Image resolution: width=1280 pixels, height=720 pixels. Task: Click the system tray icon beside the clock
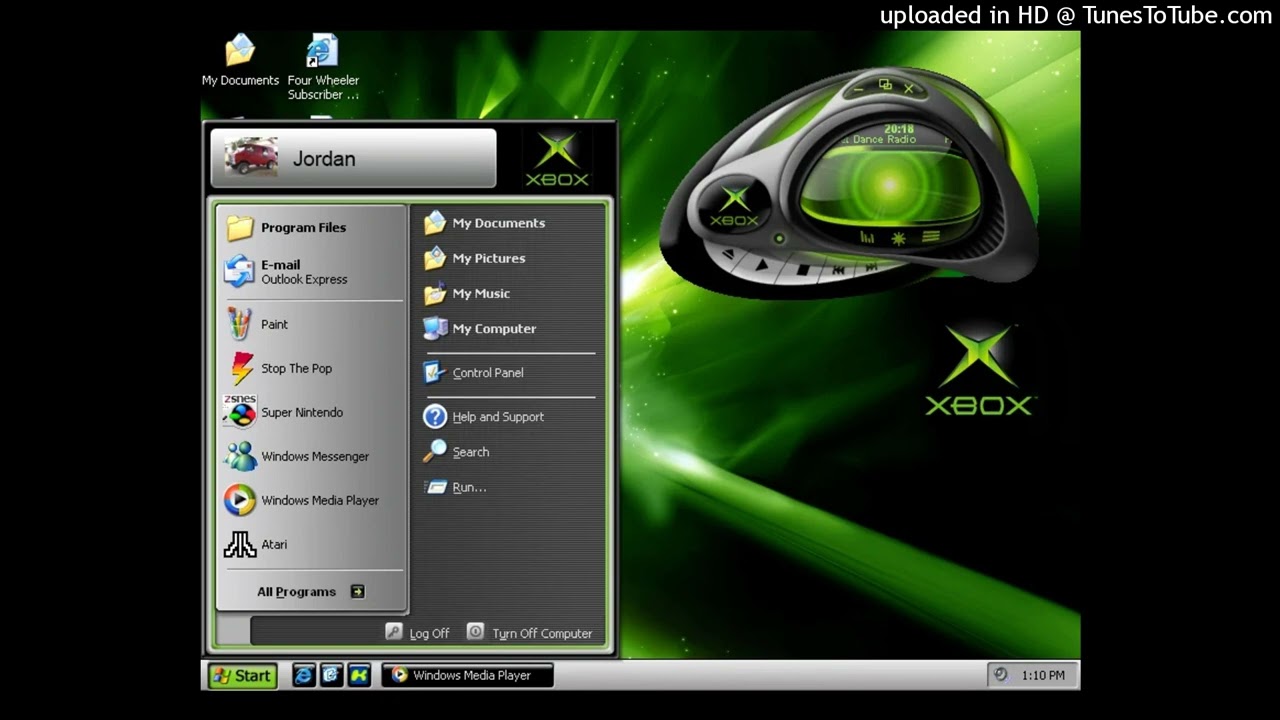pyautogui.click(x=1000, y=675)
